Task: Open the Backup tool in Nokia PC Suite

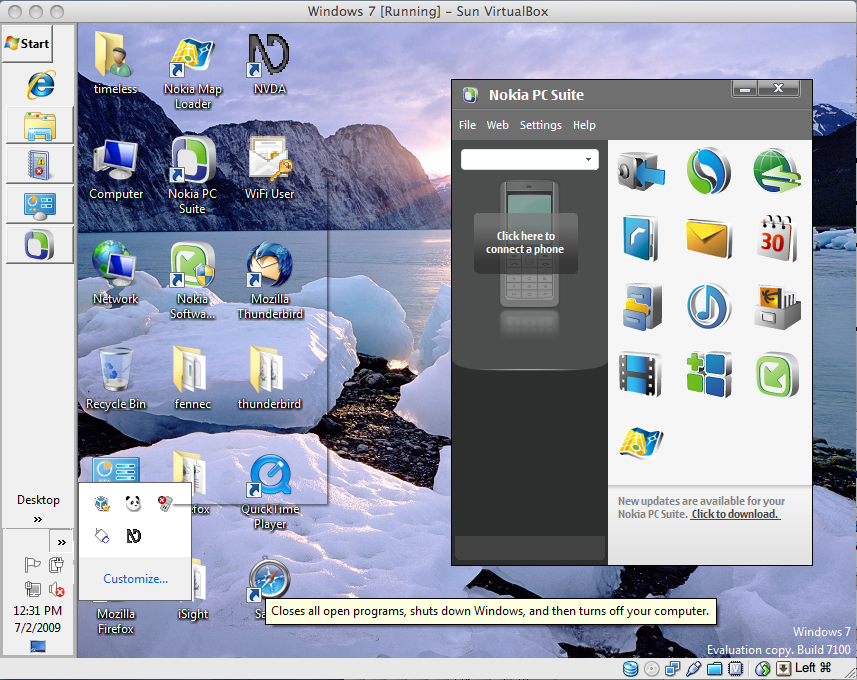Action: click(x=641, y=171)
